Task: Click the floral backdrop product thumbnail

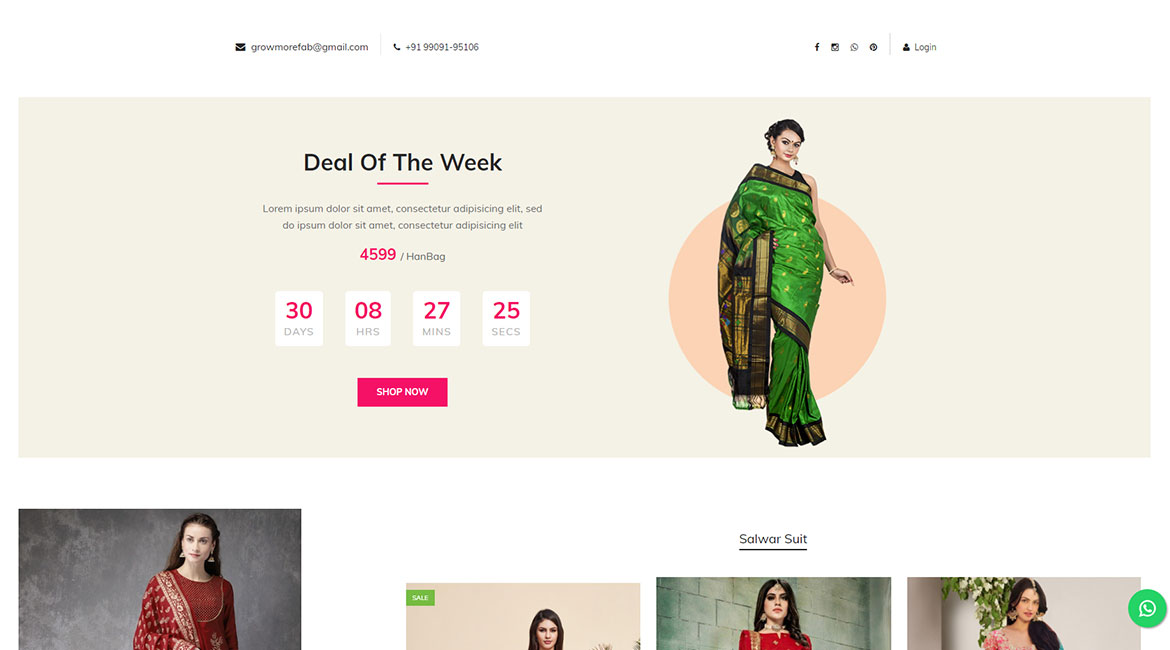Action: click(1024, 613)
